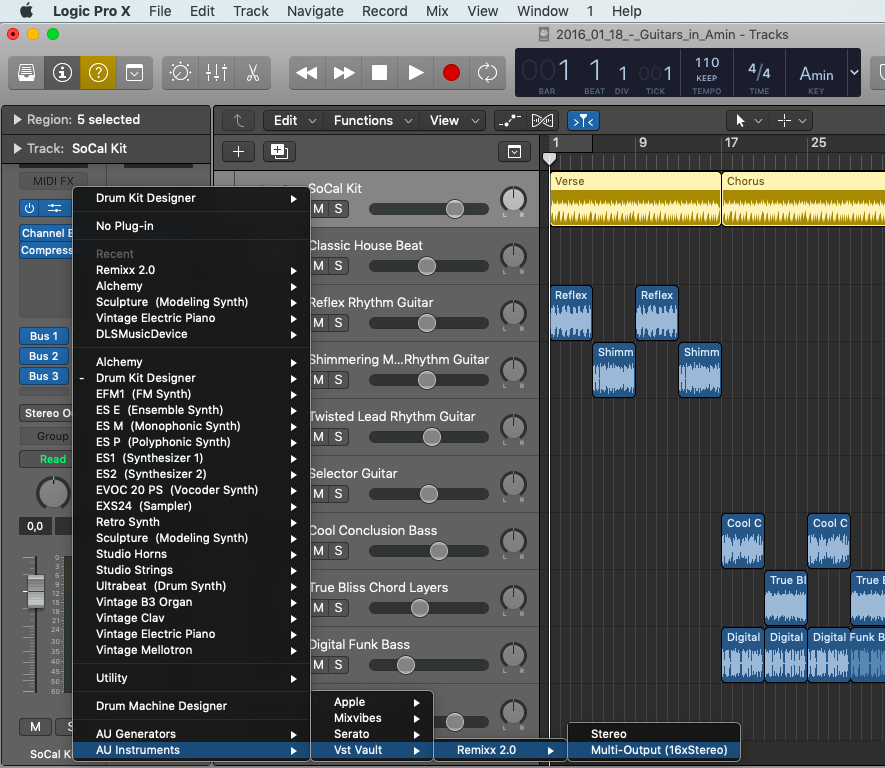The width and height of the screenshot is (885, 768).
Task: Open the Functions dropdown menu
Action: [373, 121]
